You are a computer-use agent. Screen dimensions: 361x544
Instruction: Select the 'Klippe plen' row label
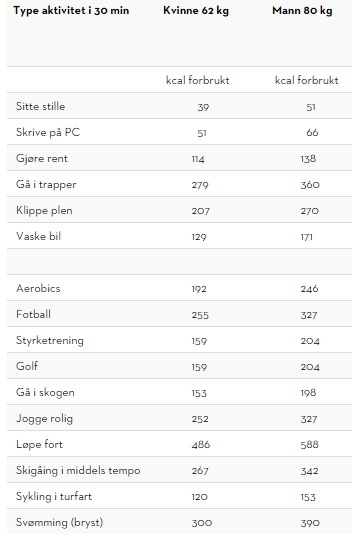coord(44,211)
